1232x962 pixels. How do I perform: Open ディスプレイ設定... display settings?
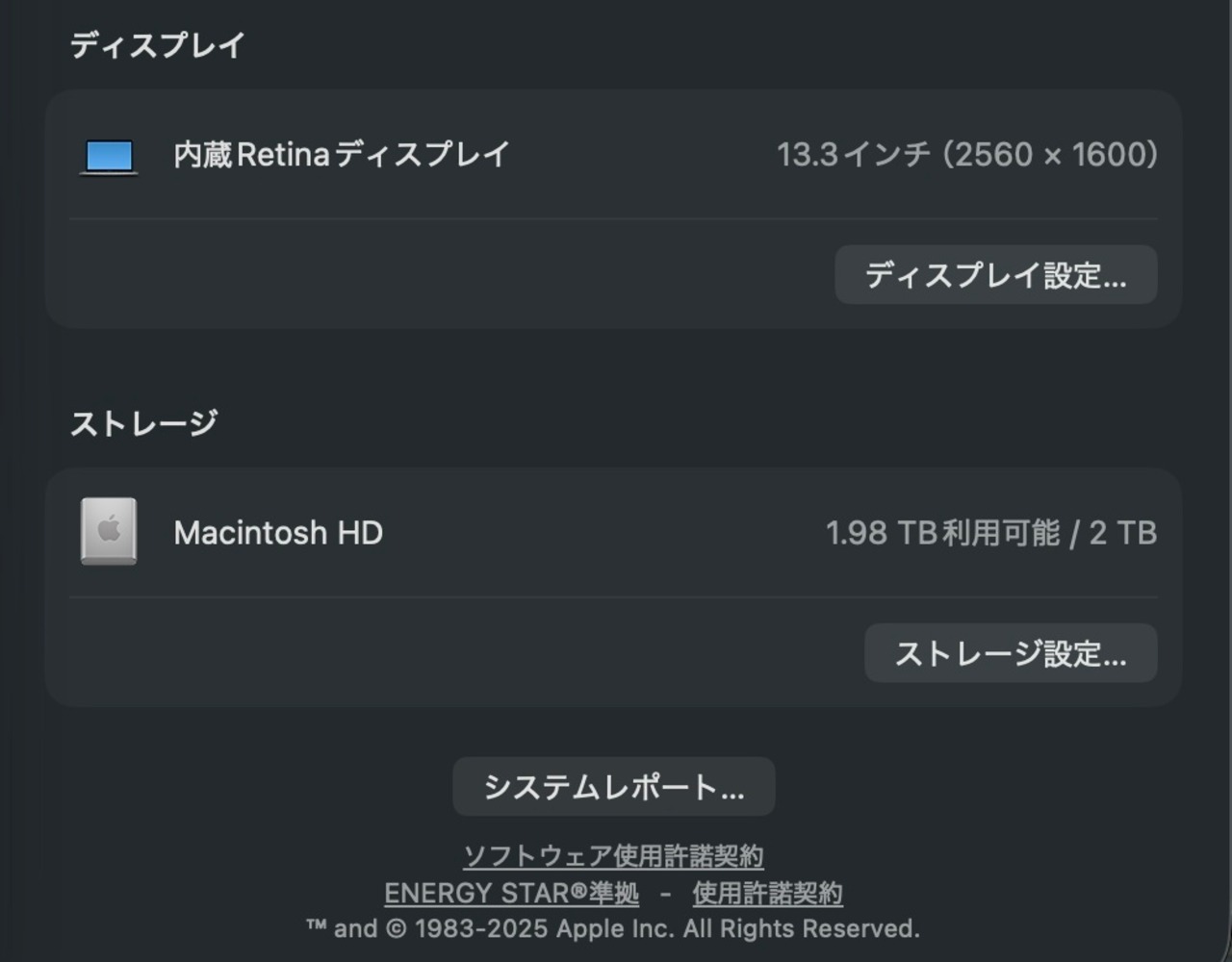[995, 275]
